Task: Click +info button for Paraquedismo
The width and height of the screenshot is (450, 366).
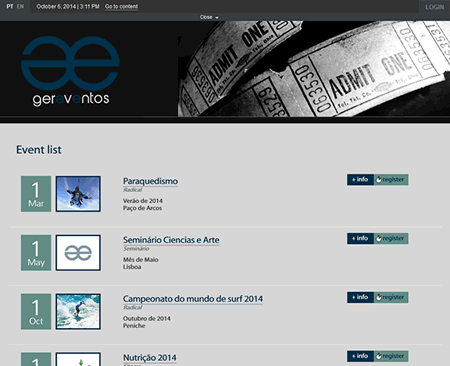Action: tap(360, 180)
